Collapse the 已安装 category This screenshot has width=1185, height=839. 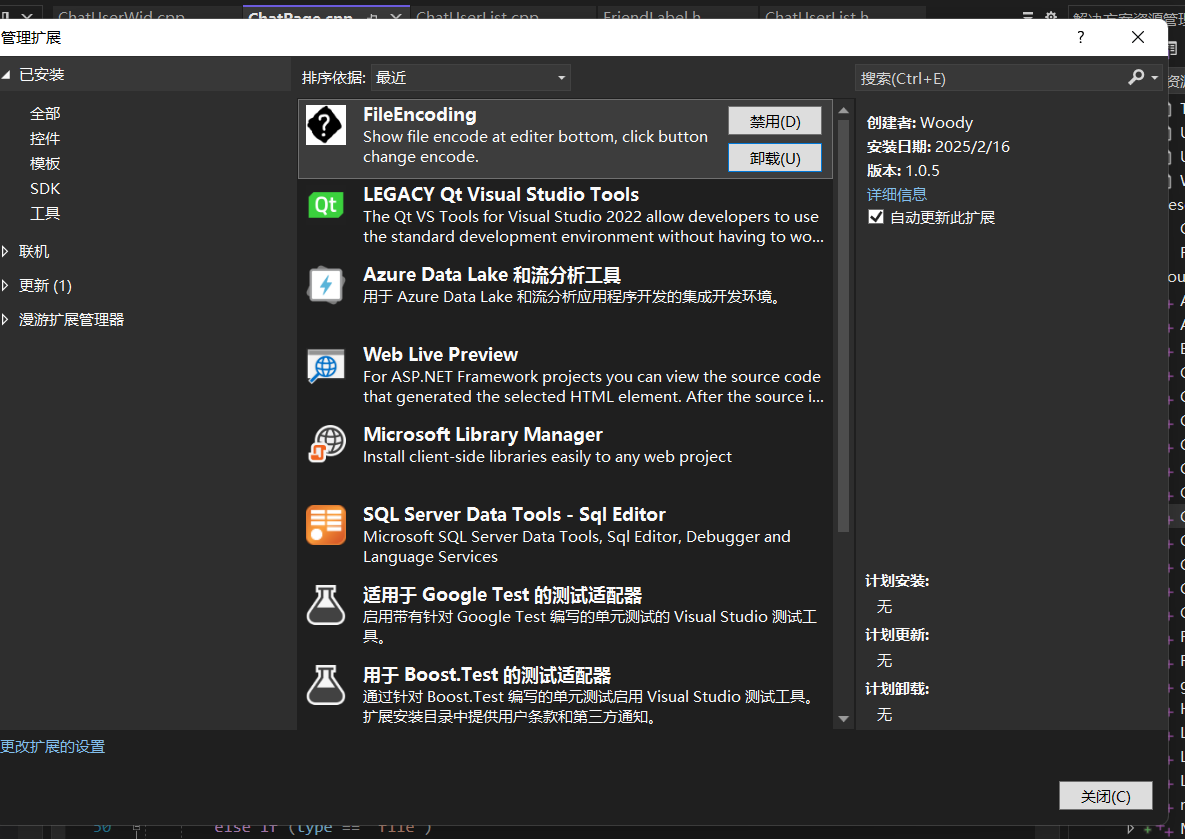pyautogui.click(x=6, y=75)
